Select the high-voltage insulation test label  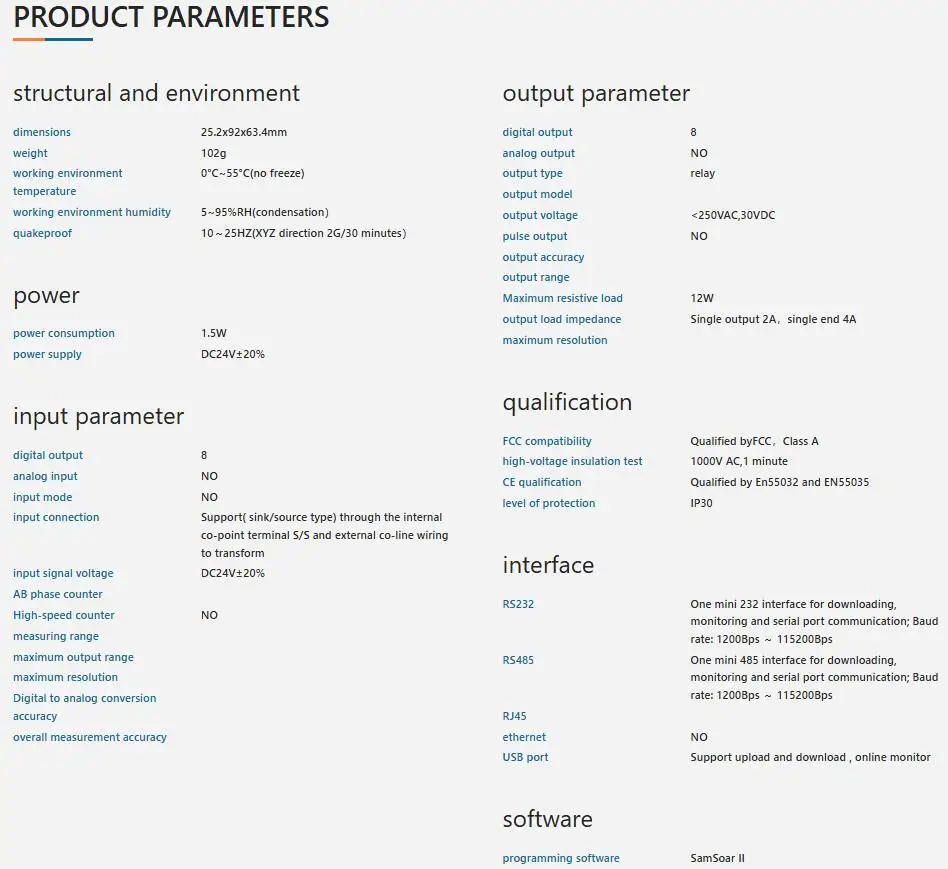[x=572, y=461]
